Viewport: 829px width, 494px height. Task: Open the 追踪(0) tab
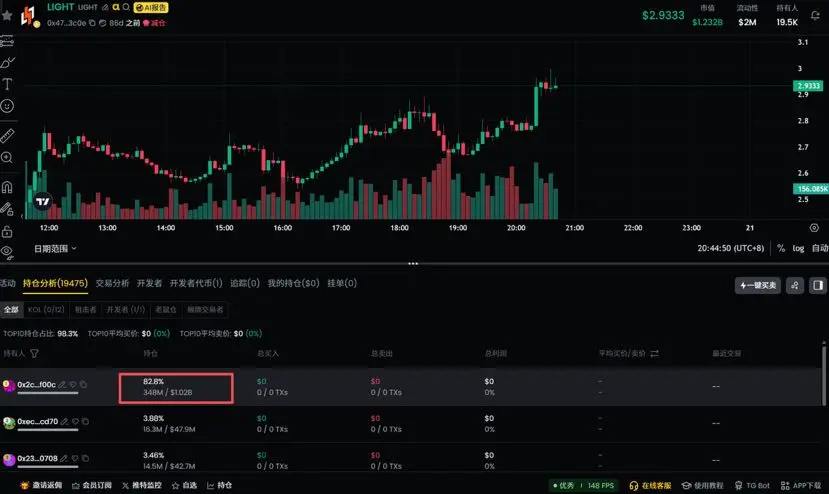coord(245,283)
